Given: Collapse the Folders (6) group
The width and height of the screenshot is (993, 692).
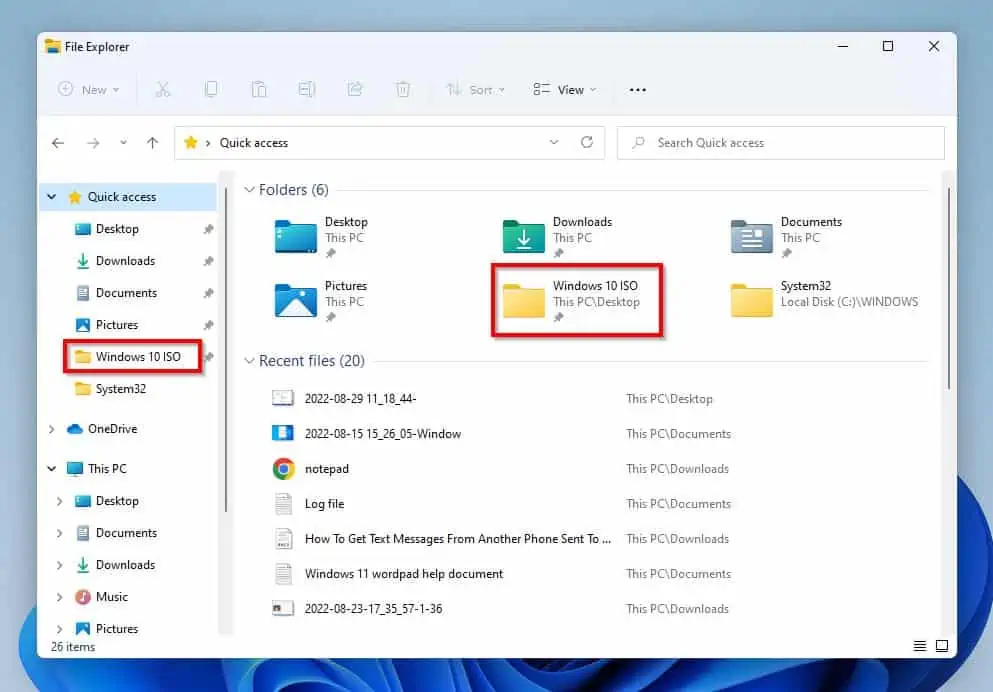Looking at the screenshot, I should click(250, 190).
